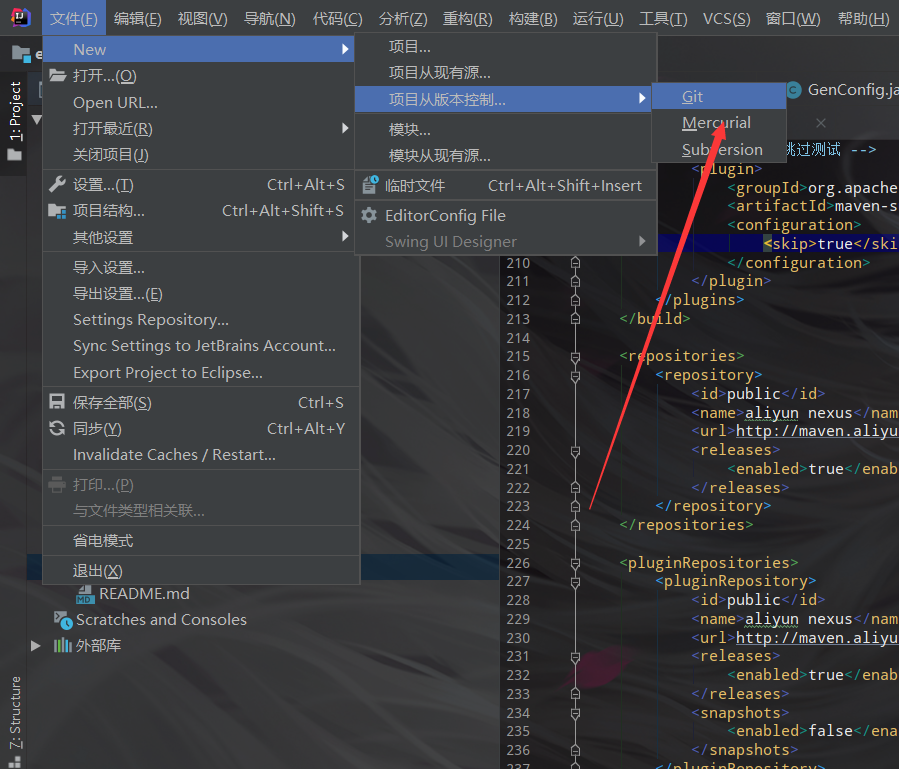
Task: Close the editor tab with the X
Action: click(x=821, y=123)
